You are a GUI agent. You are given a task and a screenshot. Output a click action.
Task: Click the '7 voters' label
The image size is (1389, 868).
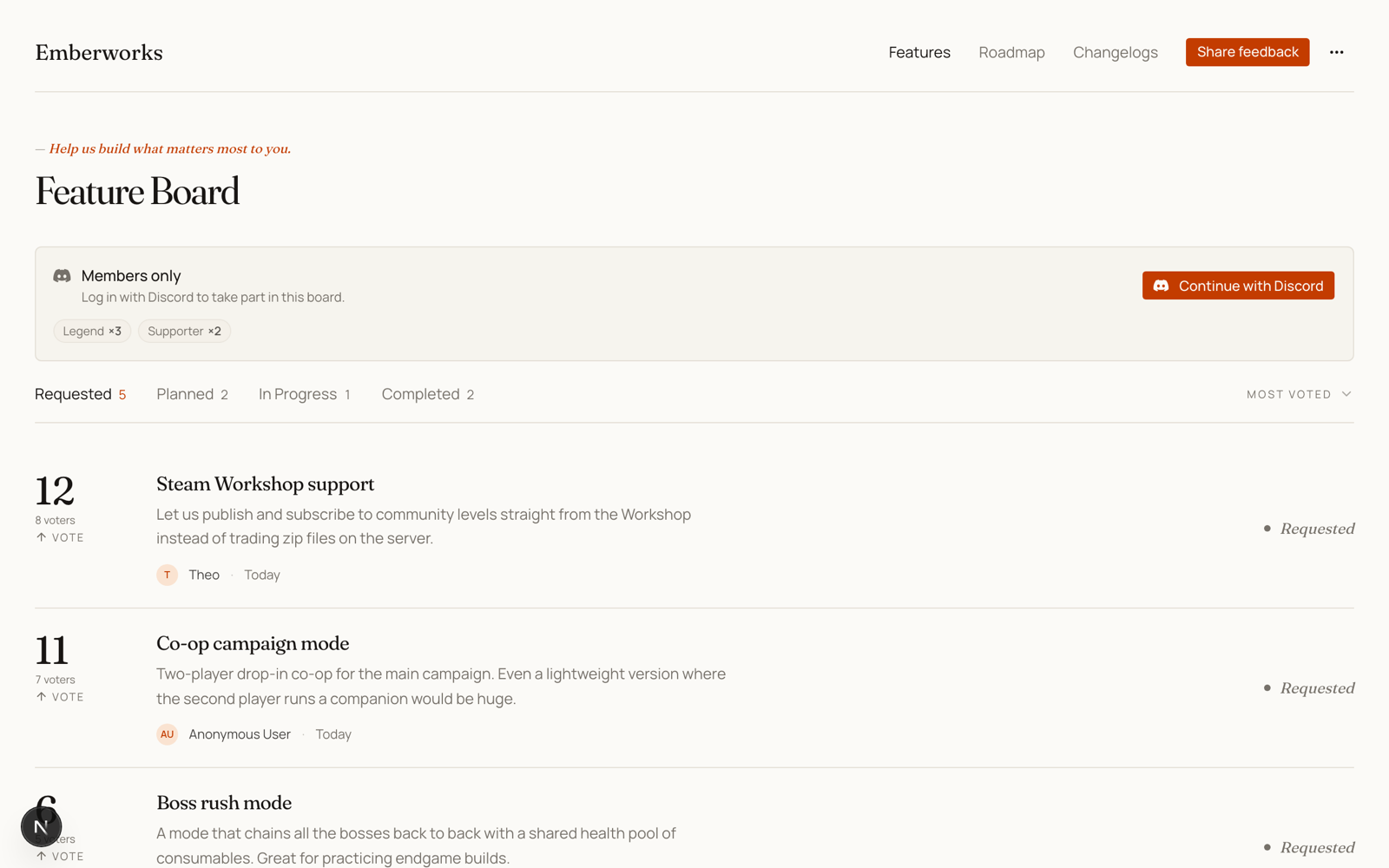[55, 680]
